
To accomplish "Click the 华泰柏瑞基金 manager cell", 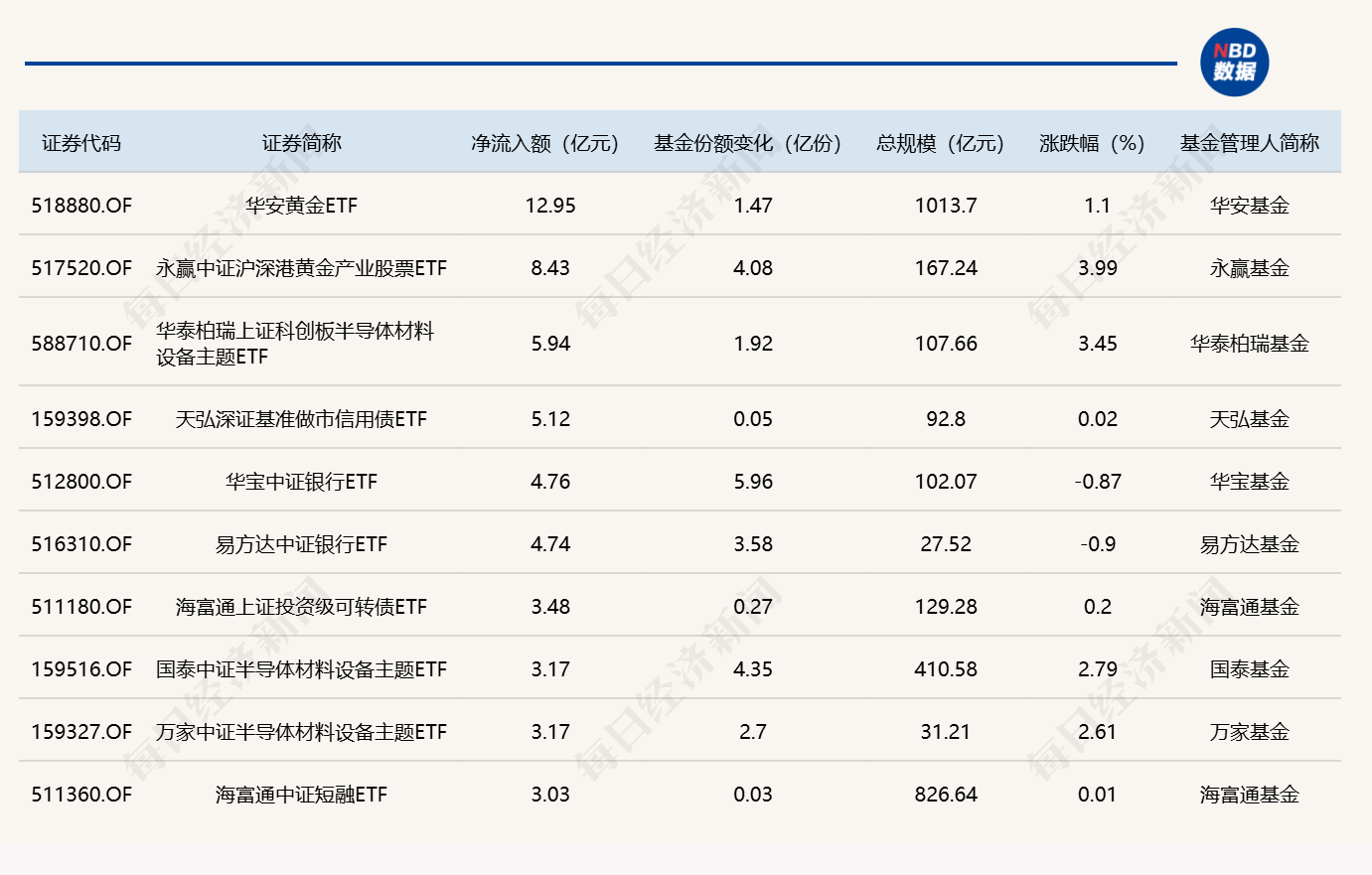I will pyautogui.click(x=1250, y=344).
